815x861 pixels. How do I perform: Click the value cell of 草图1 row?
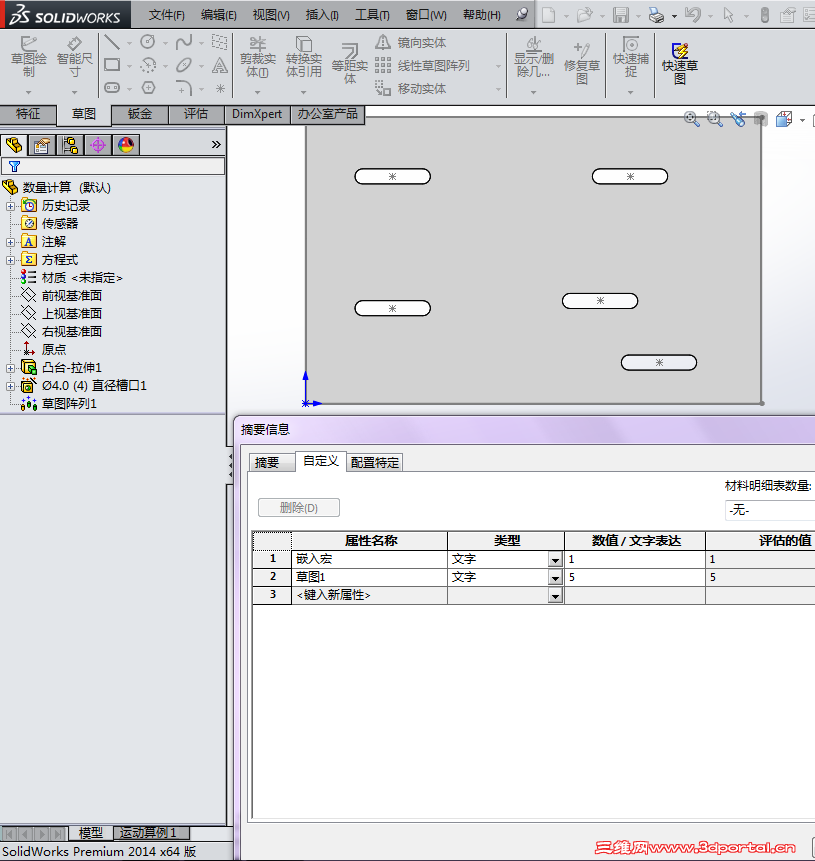coord(635,577)
